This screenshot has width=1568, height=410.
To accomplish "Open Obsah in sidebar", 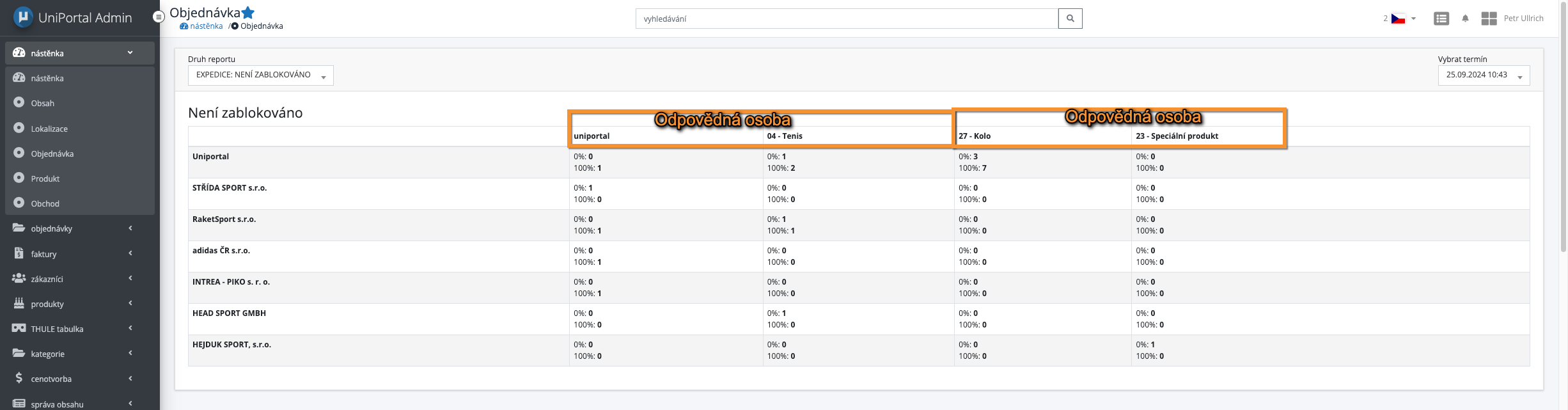I will point(80,103).
